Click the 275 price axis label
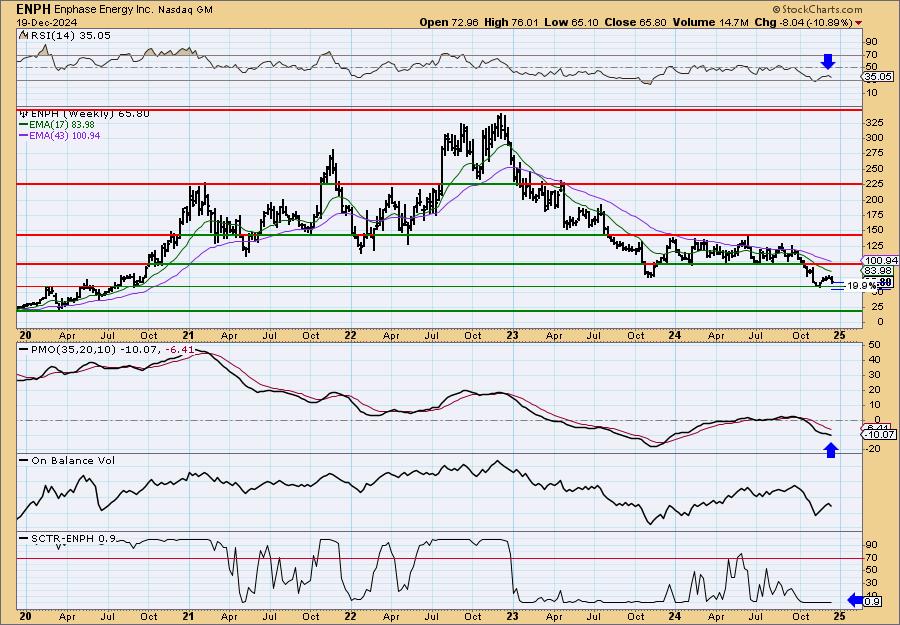Screen dimensions: 900x625 (x=874, y=153)
